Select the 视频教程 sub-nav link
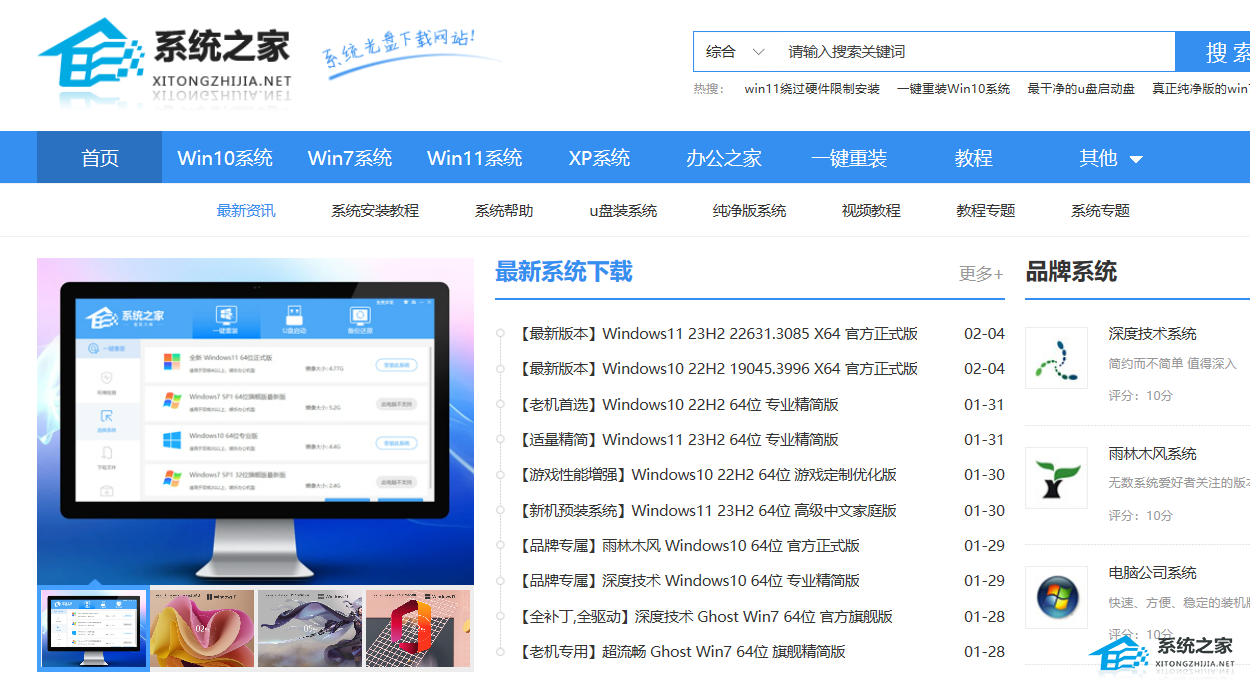Image resolution: width=1250 pixels, height=682 pixels. [x=871, y=211]
